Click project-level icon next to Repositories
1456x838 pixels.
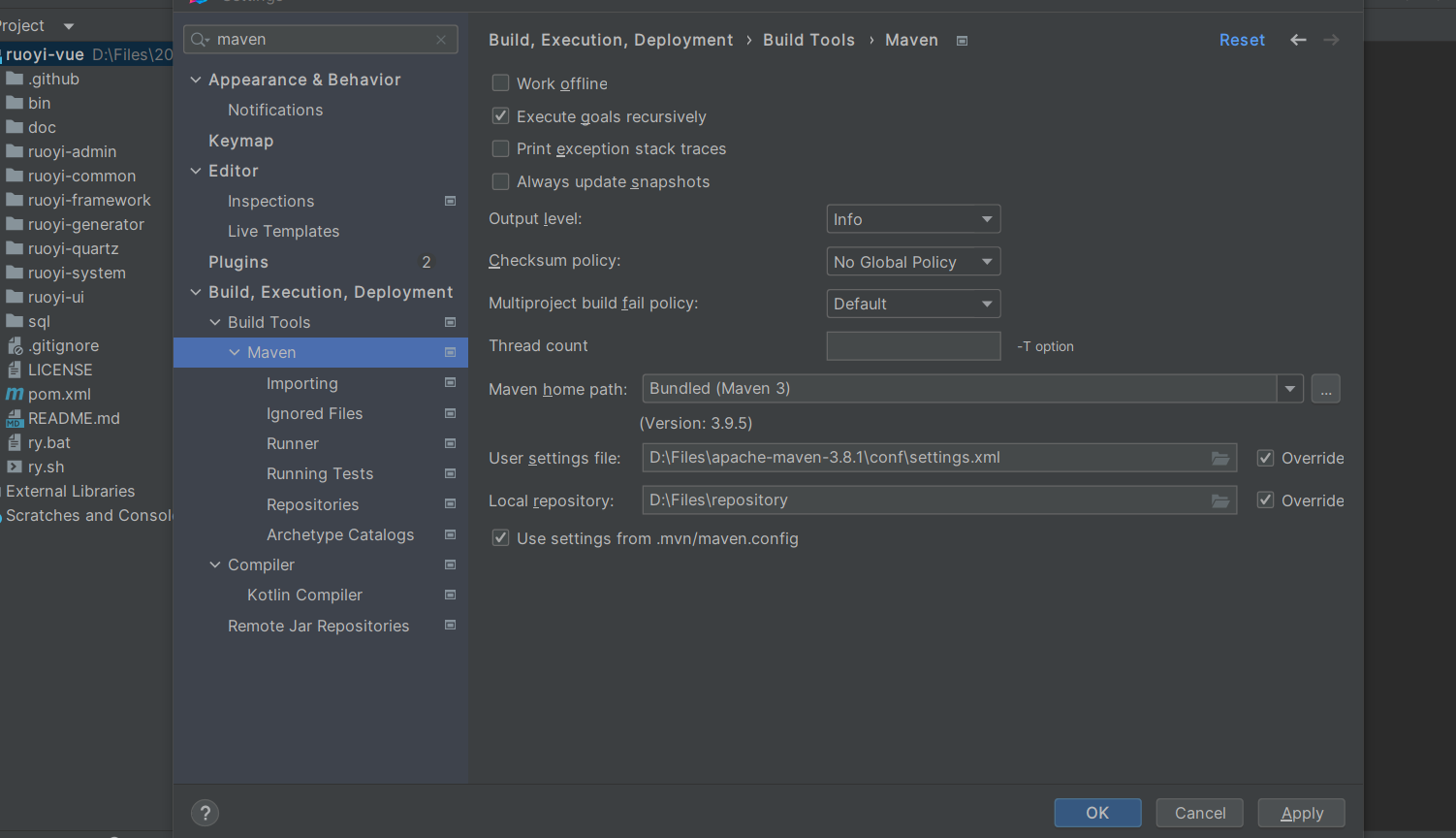(450, 504)
